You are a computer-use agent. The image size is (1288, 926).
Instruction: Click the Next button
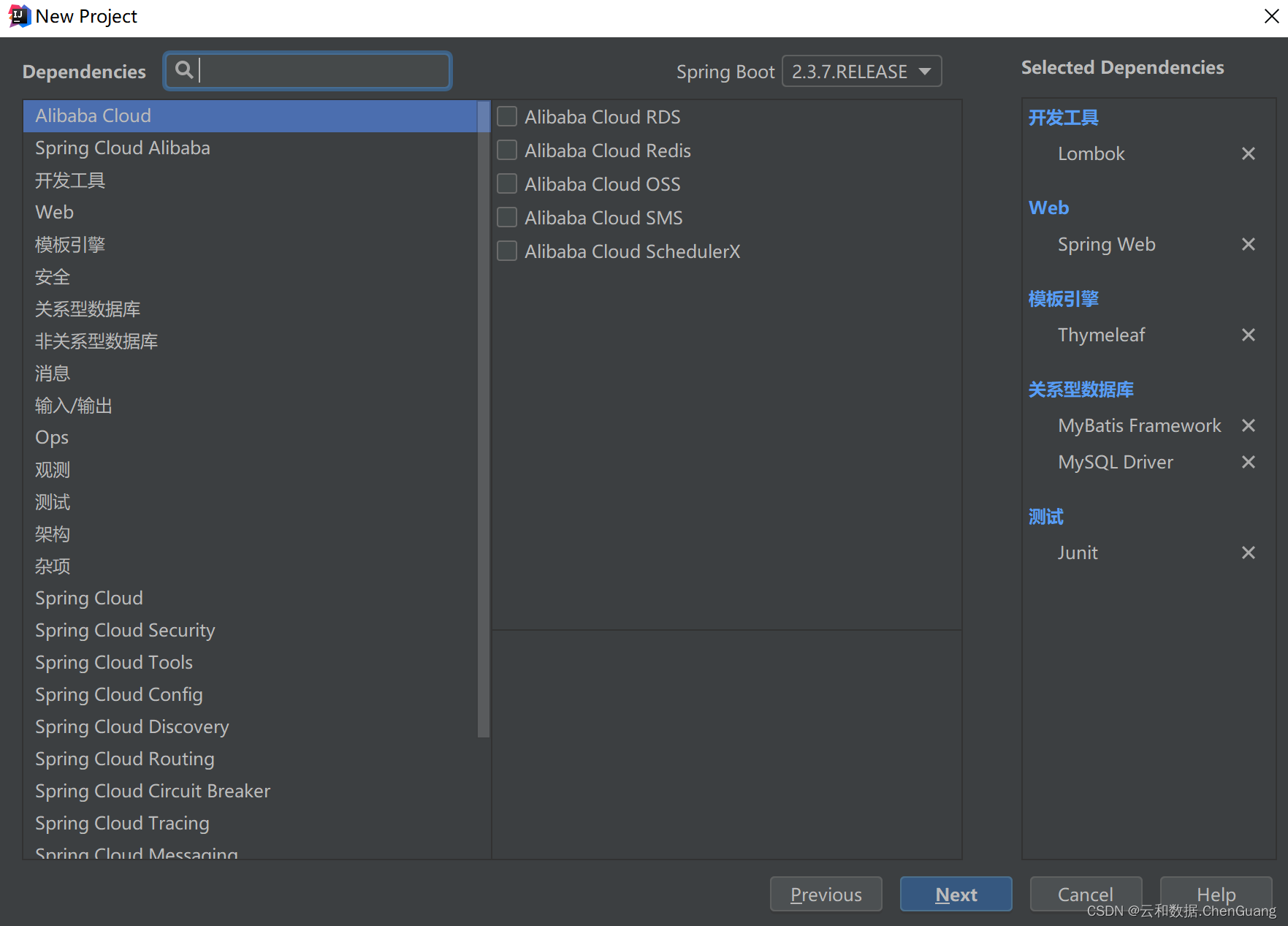pos(956,895)
